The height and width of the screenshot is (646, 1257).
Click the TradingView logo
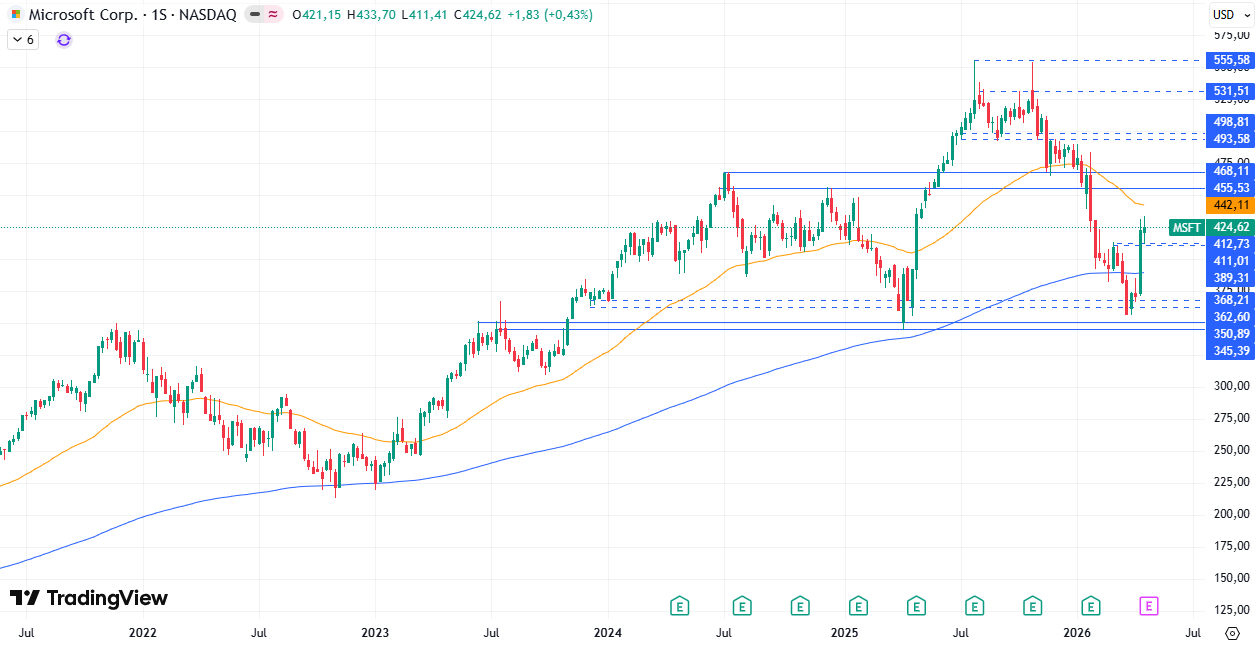89,598
